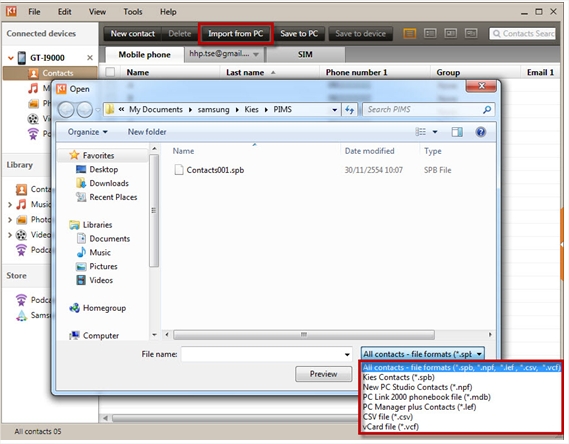Click the File name input field

click(267, 354)
